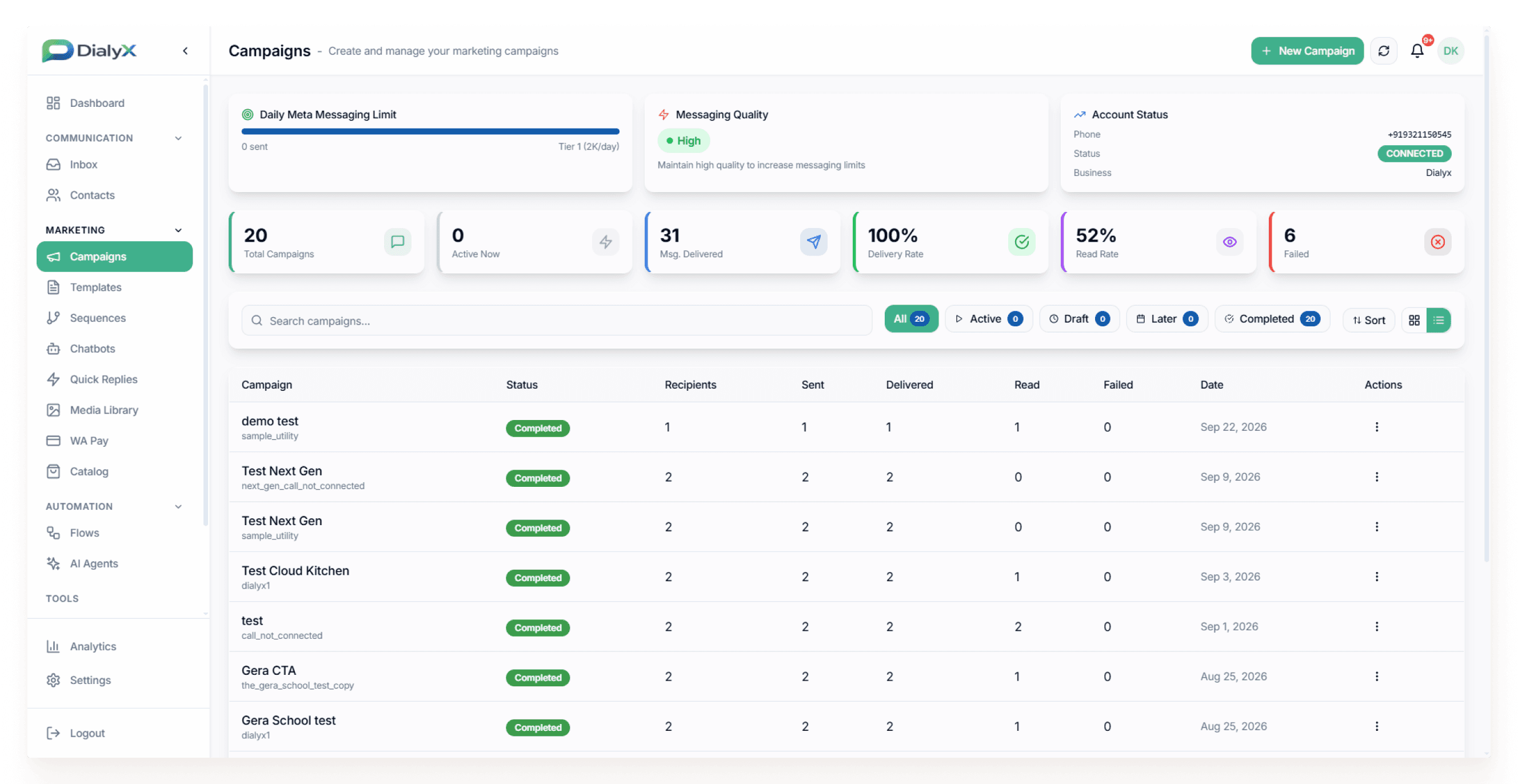
Task: Open the DK user avatar menu
Action: click(1450, 51)
